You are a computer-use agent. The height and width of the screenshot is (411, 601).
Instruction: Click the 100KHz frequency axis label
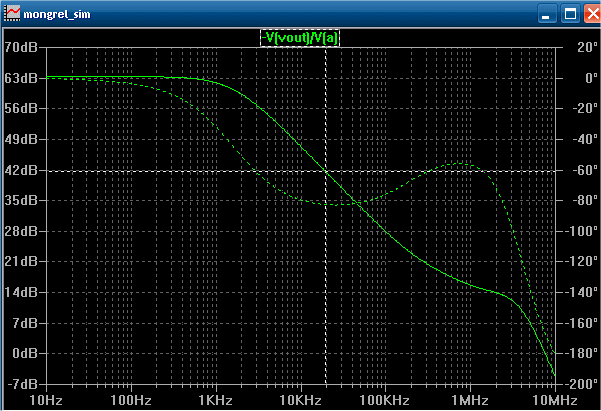[384, 401]
